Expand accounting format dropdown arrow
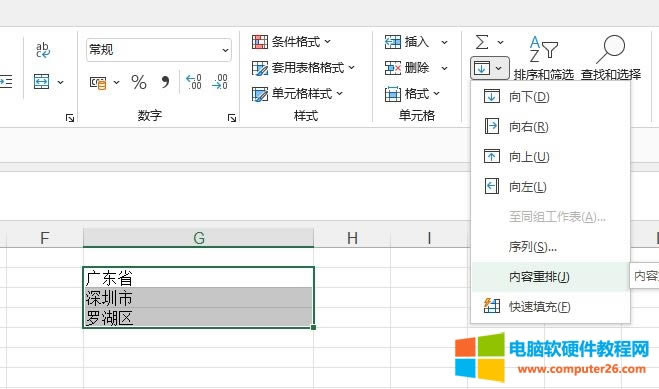Image resolution: width=659 pixels, height=389 pixels. click(x=116, y=82)
